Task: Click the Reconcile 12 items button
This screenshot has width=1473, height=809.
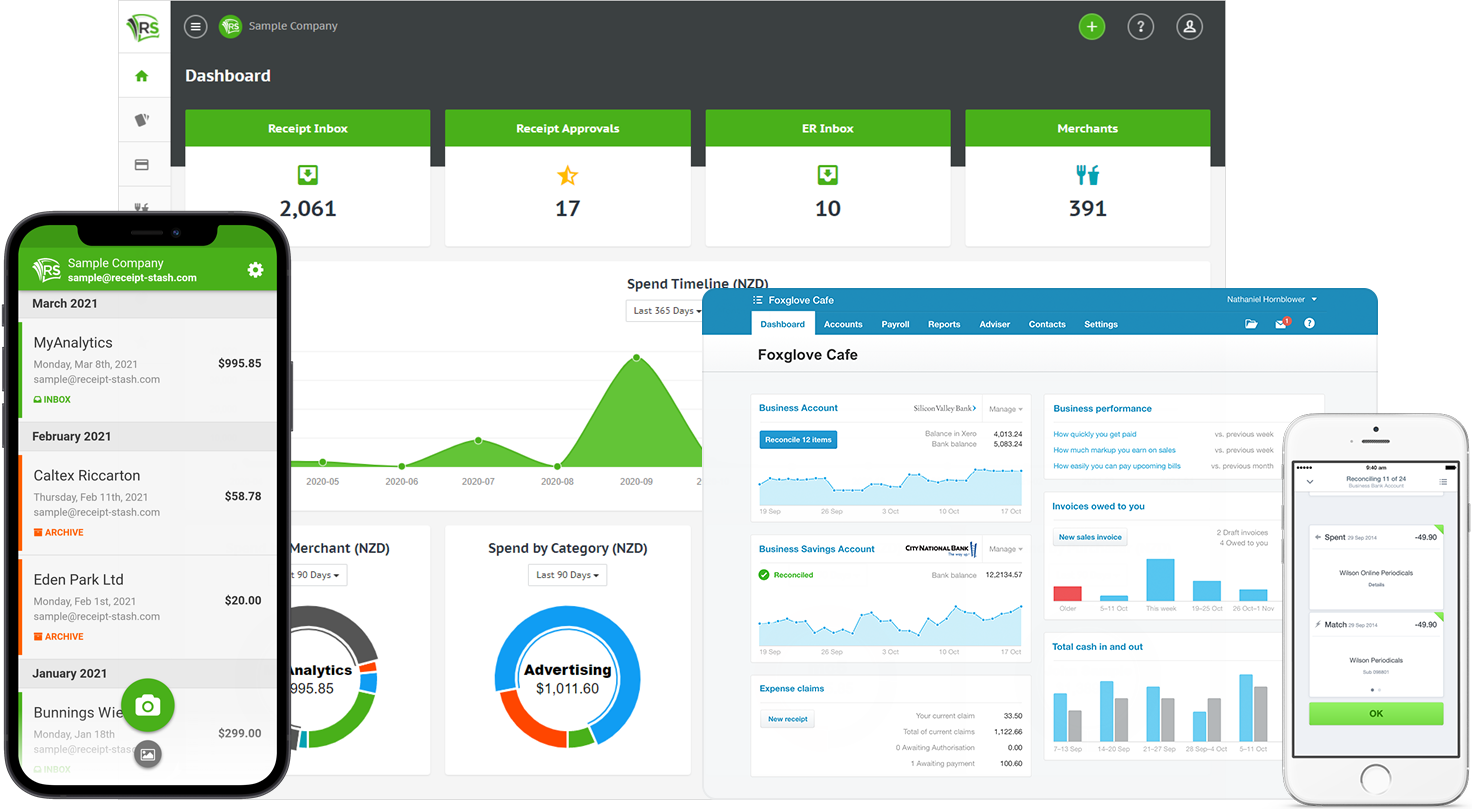Action: 798,439
